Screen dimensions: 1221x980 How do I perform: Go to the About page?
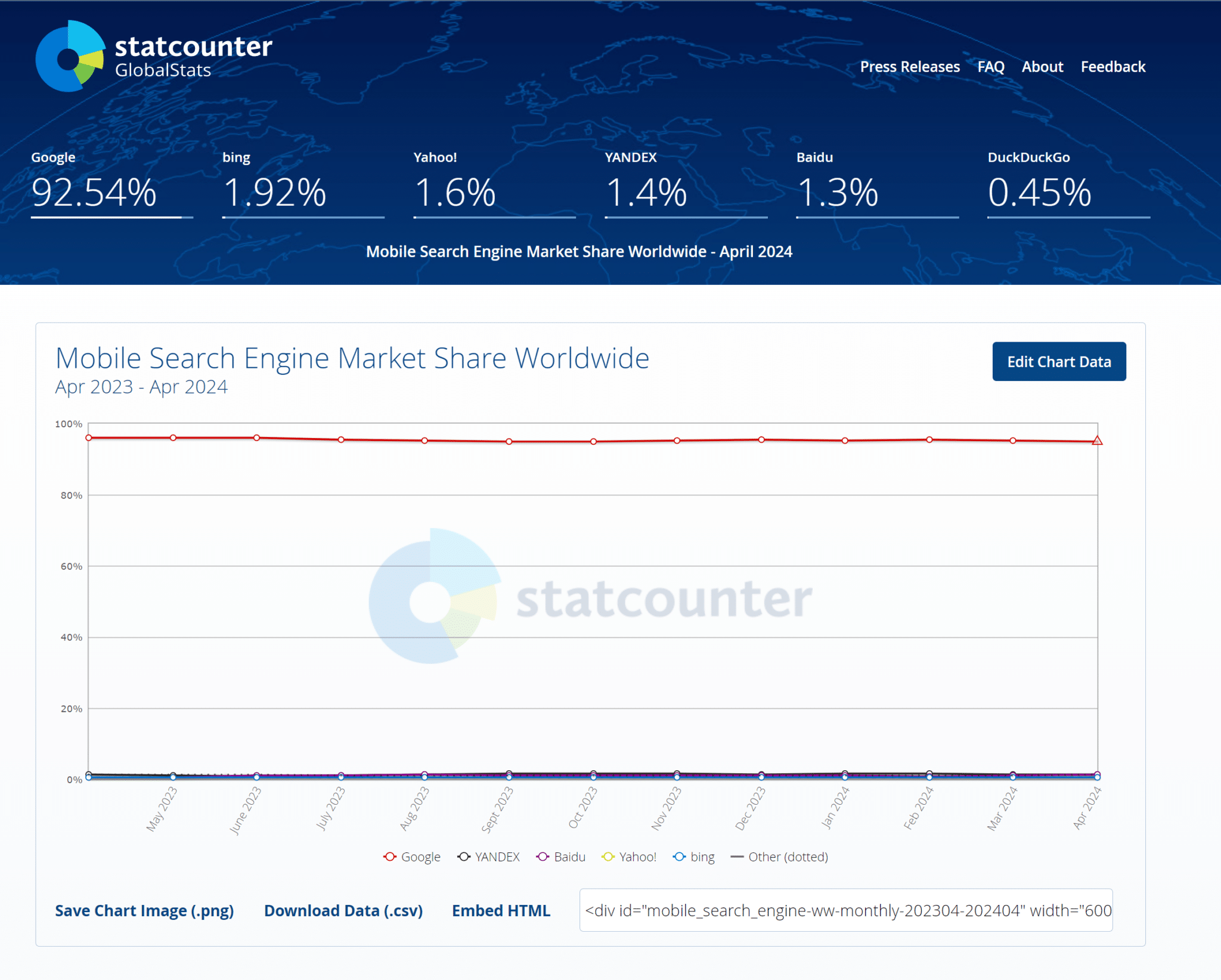1042,67
